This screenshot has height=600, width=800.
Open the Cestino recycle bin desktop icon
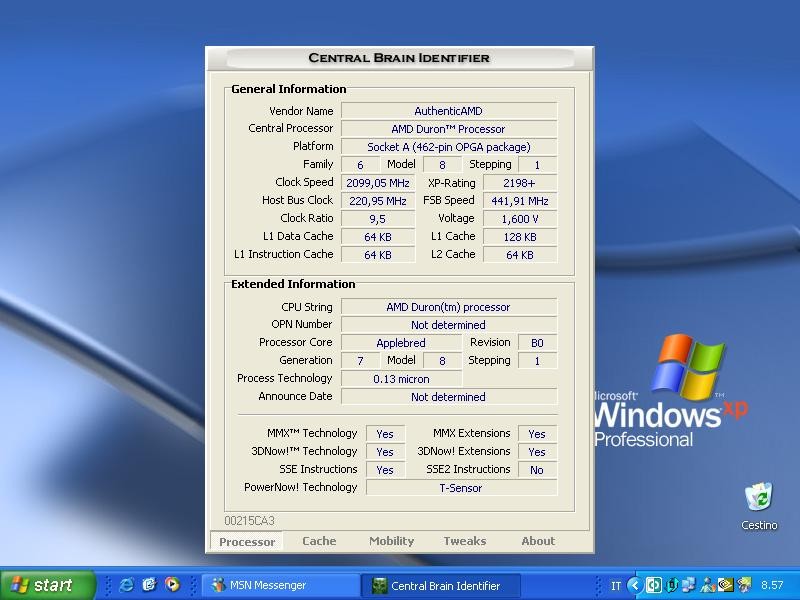click(759, 506)
